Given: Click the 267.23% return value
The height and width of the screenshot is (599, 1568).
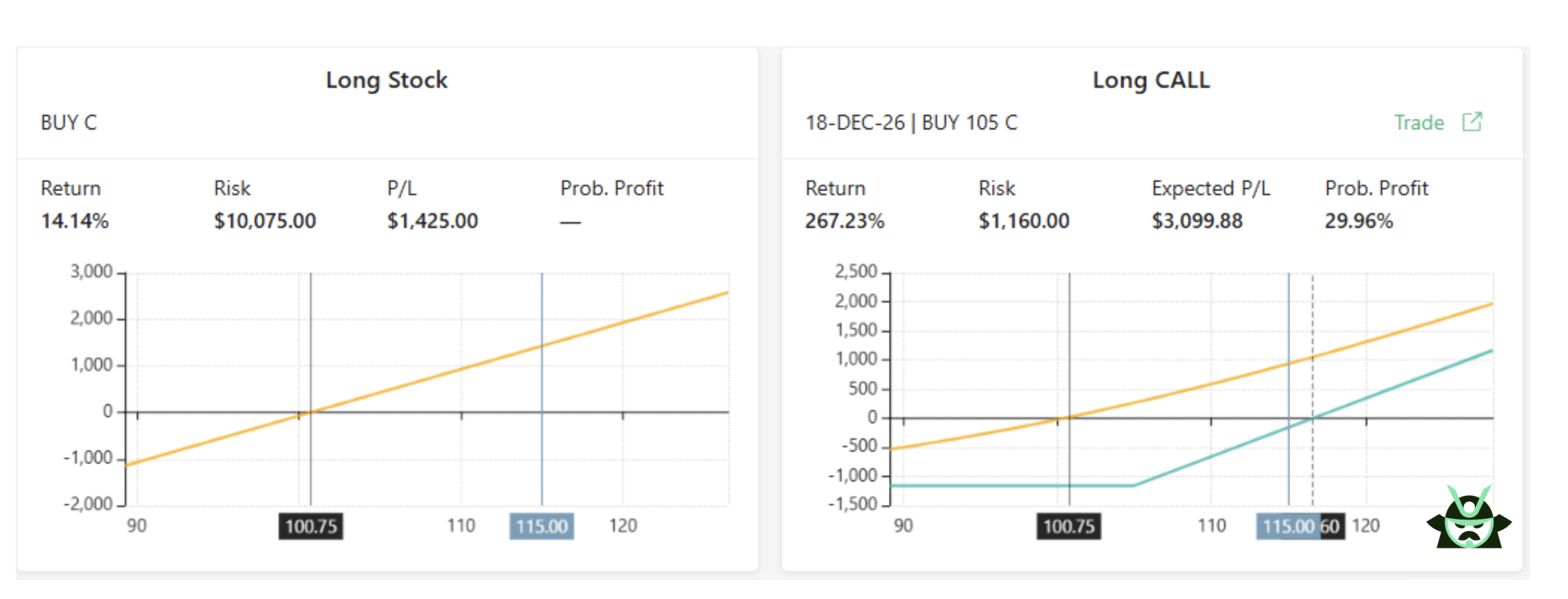Looking at the screenshot, I should pyautogui.click(x=844, y=221).
